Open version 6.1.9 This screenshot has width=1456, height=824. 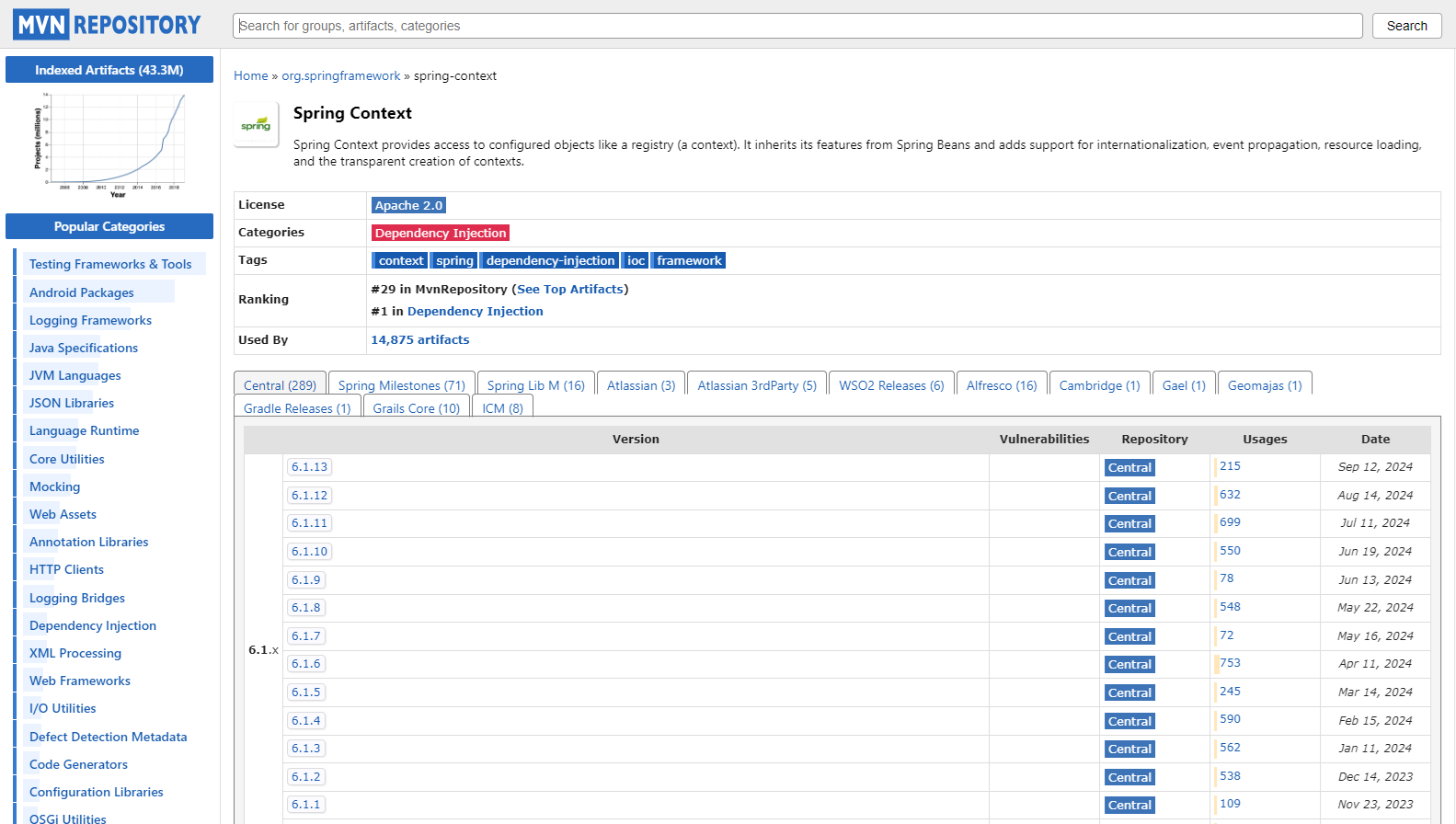point(306,580)
